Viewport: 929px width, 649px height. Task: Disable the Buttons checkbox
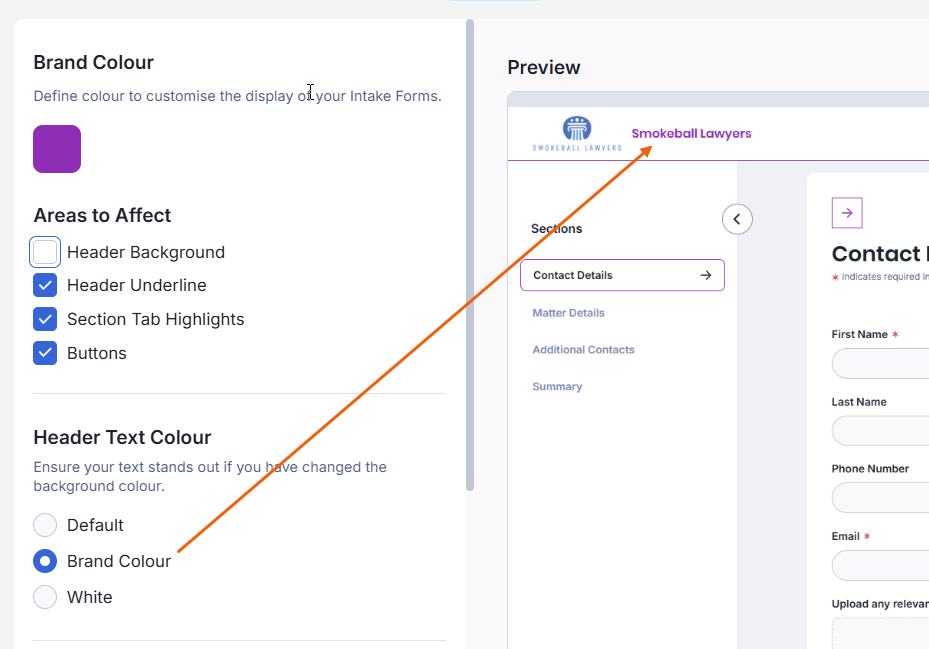(x=45, y=353)
